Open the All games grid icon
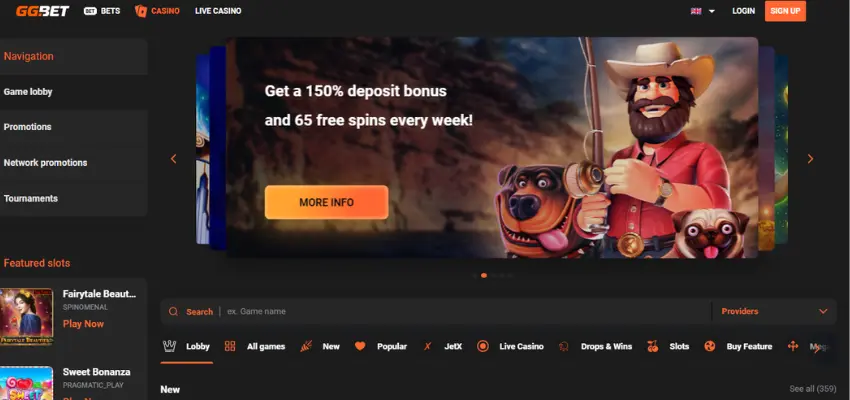850x400 pixels. click(230, 346)
